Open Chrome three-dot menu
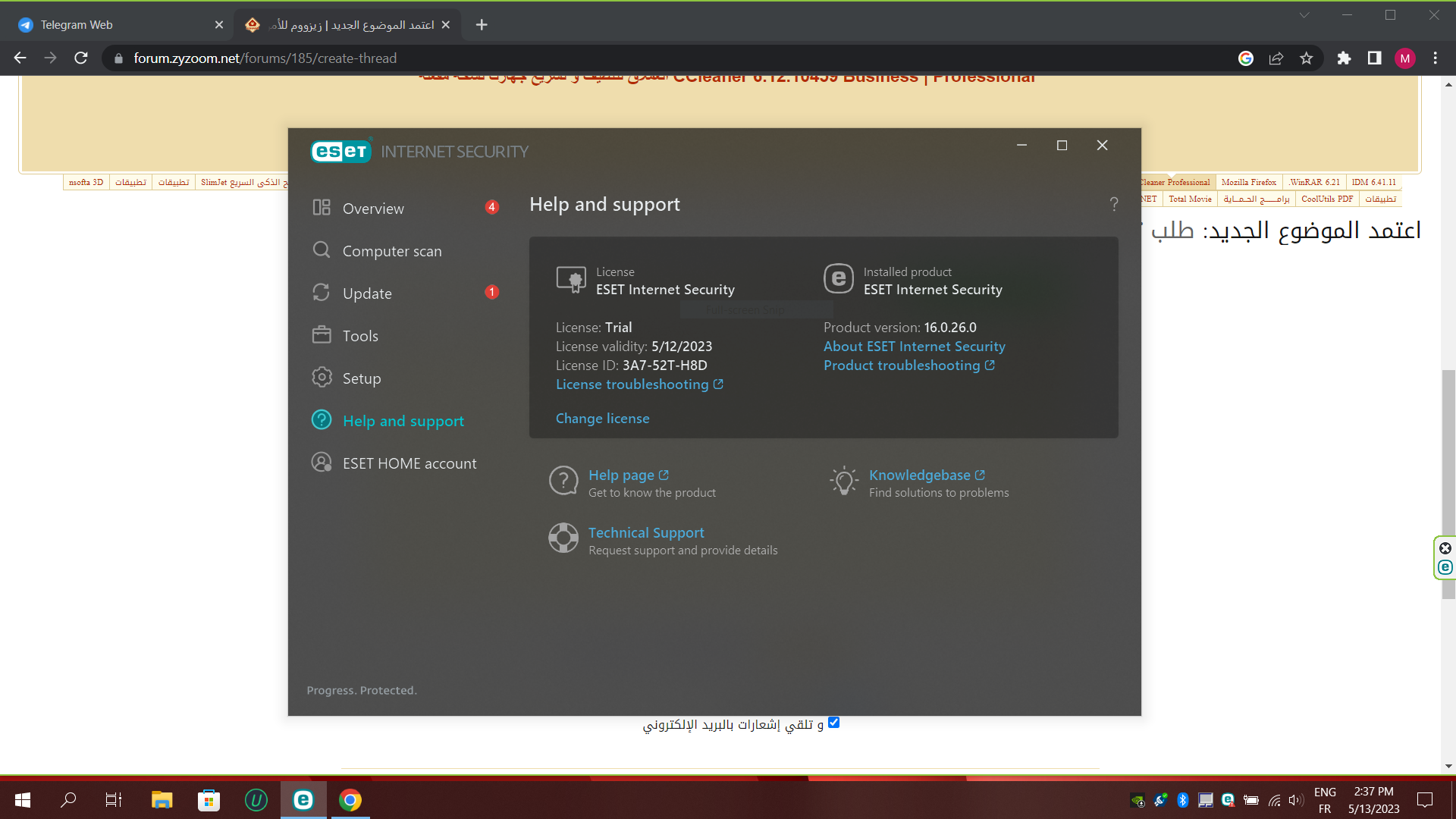 point(1435,58)
